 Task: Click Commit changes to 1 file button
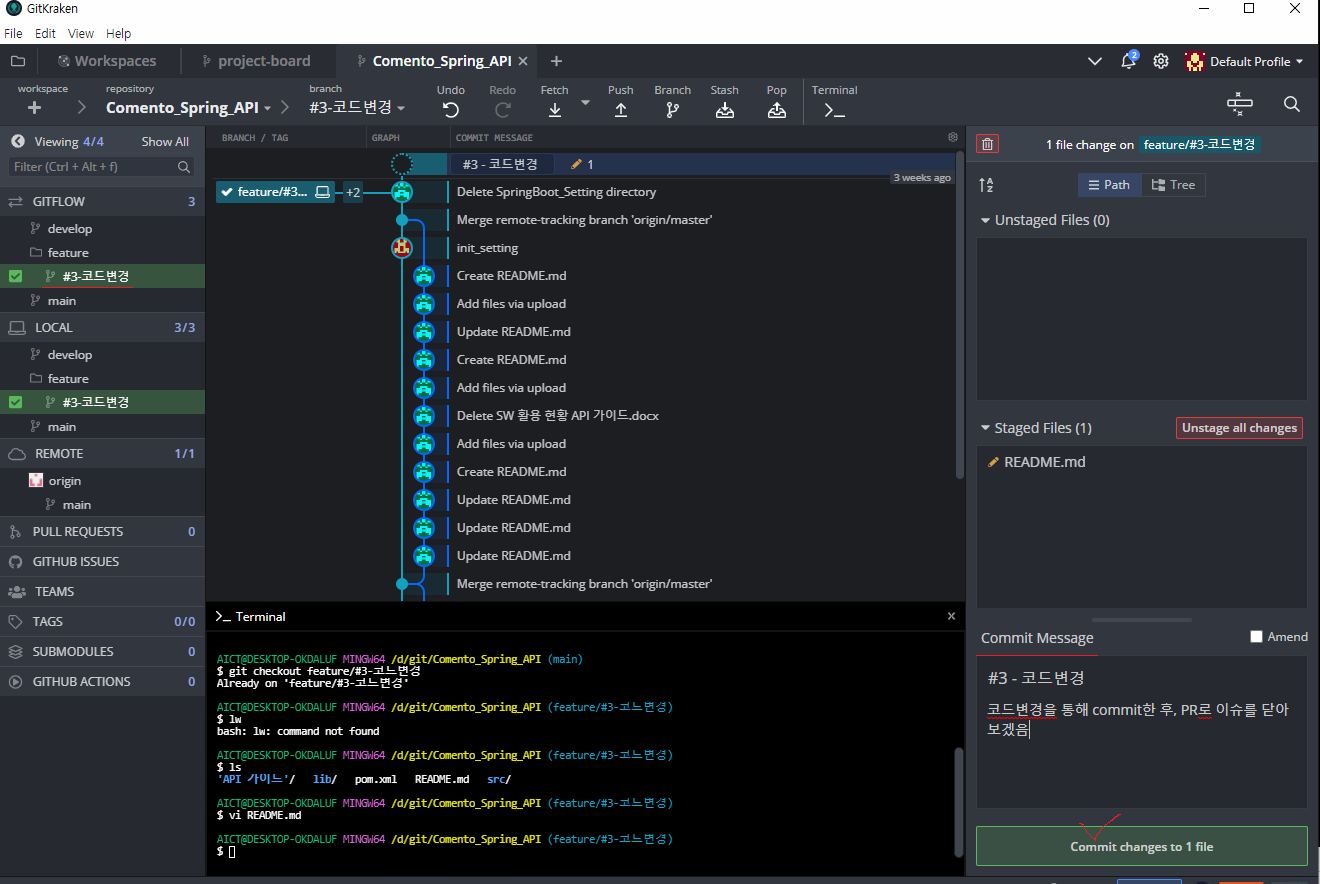pos(1142,846)
